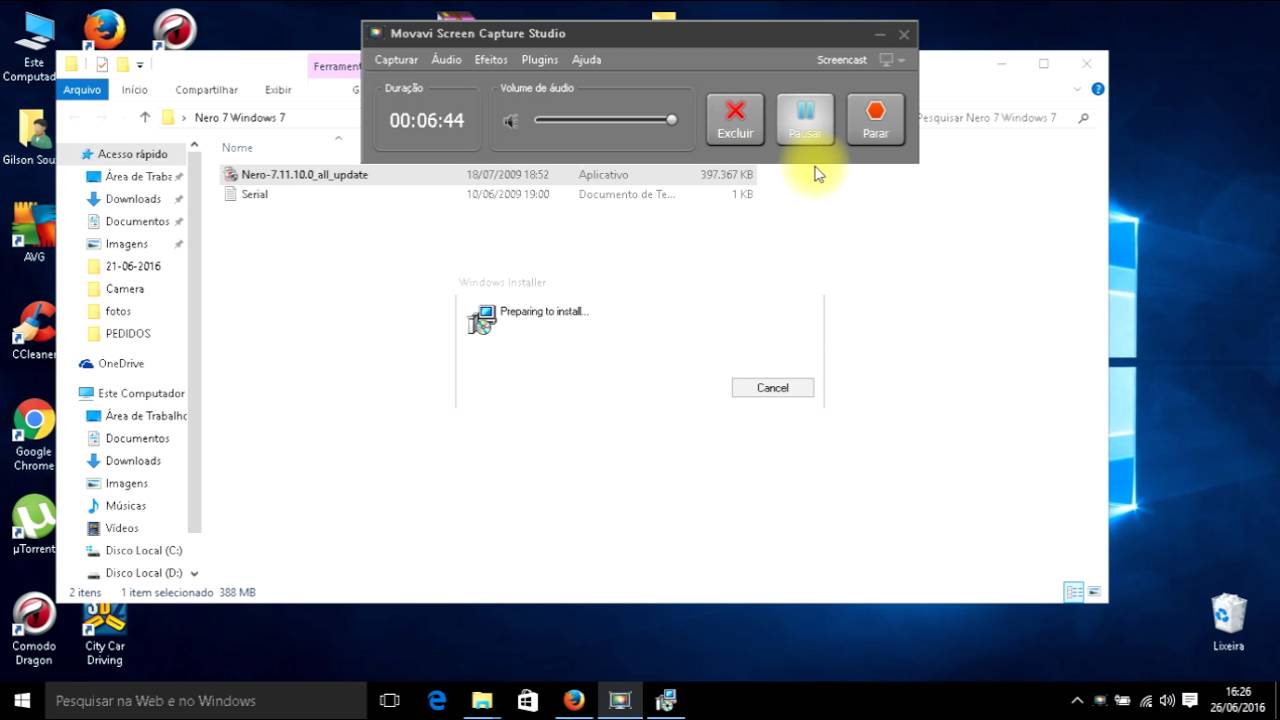Screen dimensions: 1280x720
Task: Click the Excluir red X button
Action: [735, 119]
